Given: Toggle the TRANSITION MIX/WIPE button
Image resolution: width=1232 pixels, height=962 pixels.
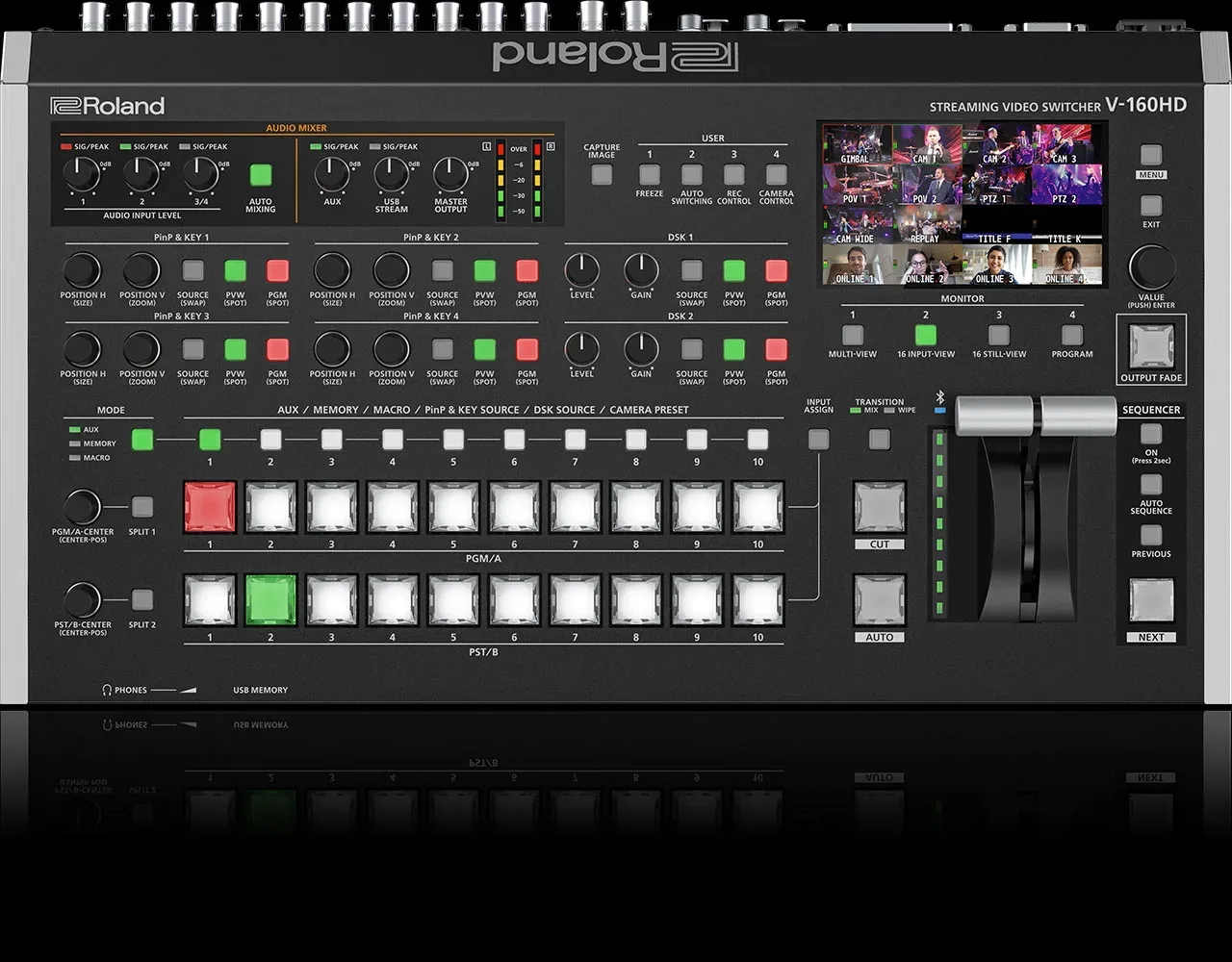Looking at the screenshot, I should [879, 440].
